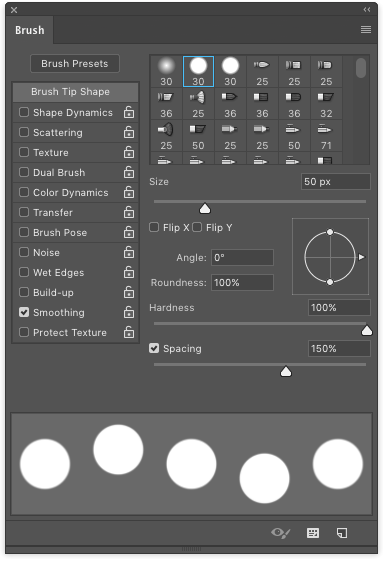Switch to the Brush tab

(x=30, y=30)
